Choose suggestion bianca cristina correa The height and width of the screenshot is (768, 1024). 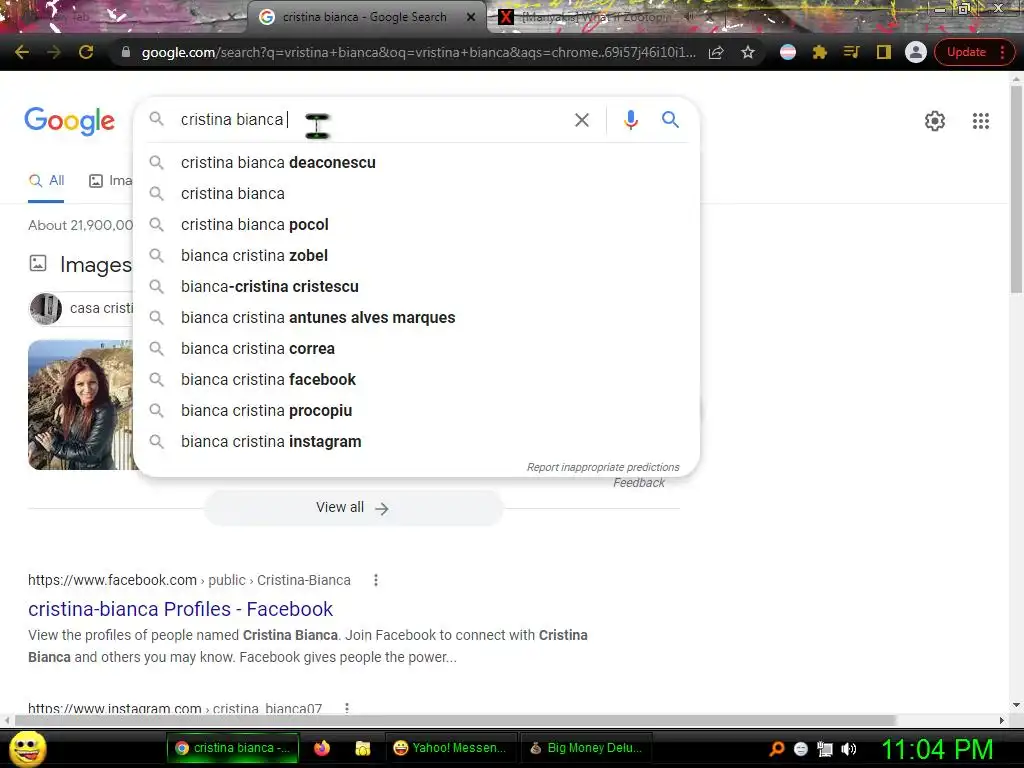click(x=416, y=349)
